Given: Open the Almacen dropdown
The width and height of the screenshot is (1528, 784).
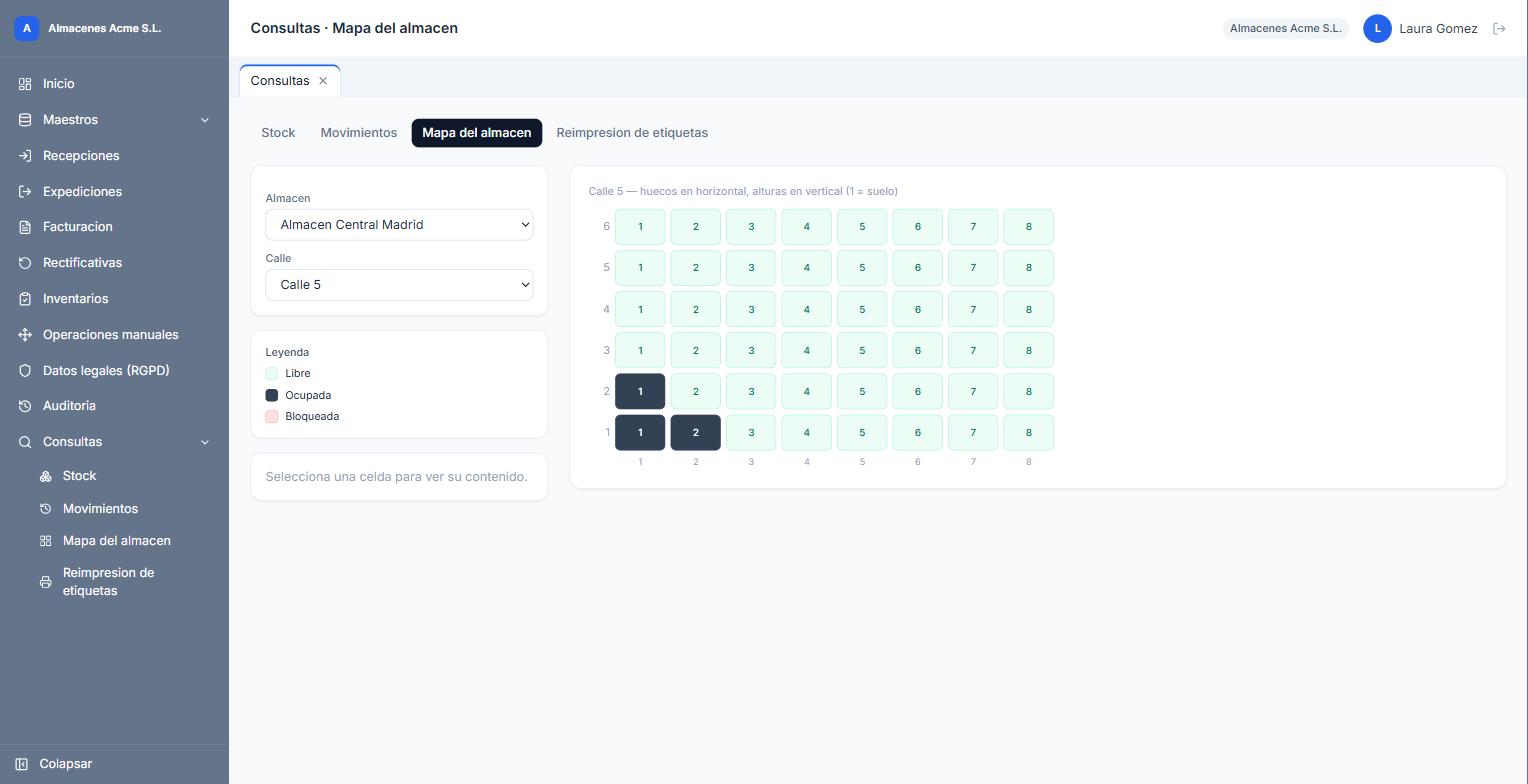Looking at the screenshot, I should click(399, 225).
